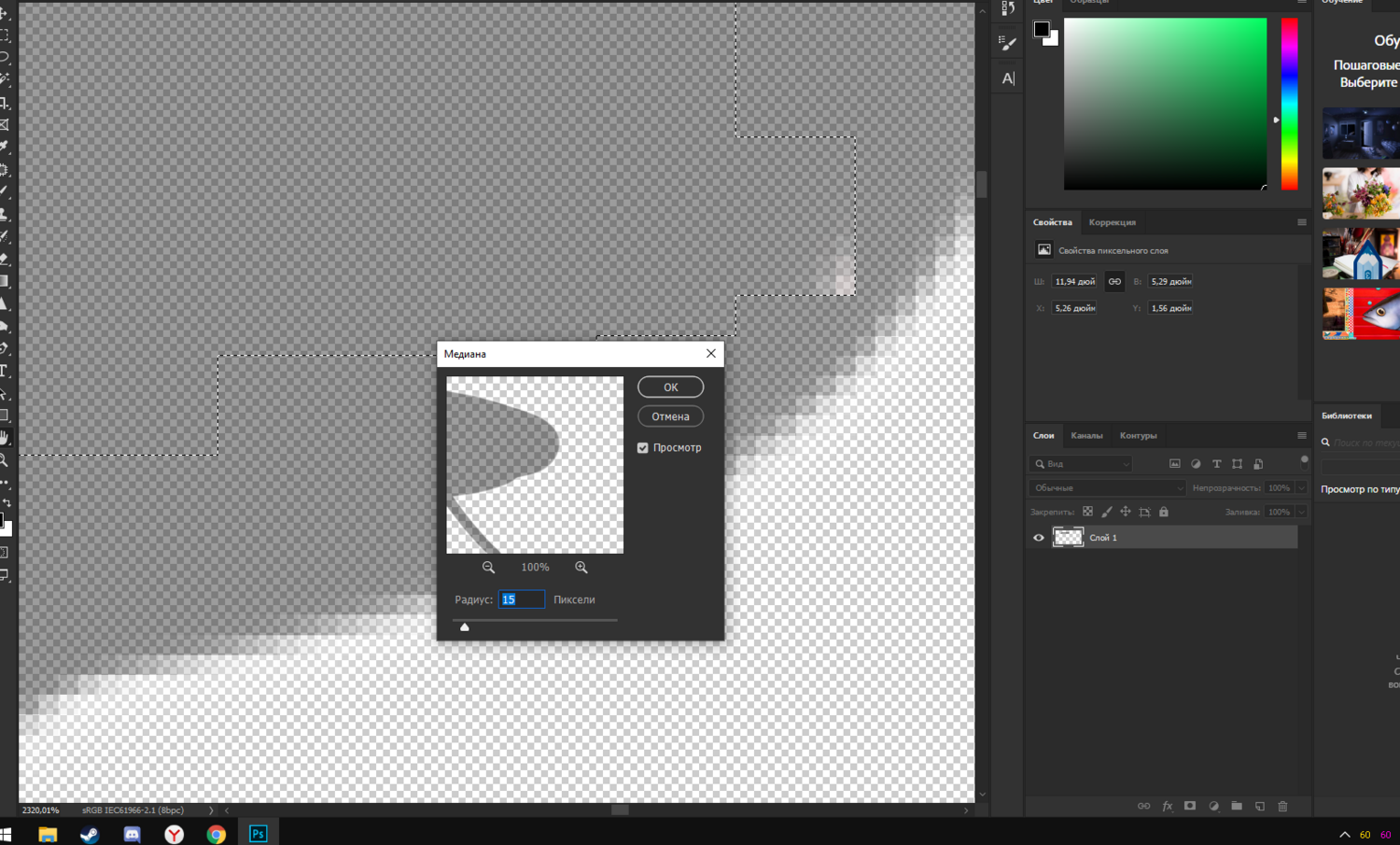Confirm Median filter with OK
This screenshot has width=1400, height=845.
(x=670, y=387)
